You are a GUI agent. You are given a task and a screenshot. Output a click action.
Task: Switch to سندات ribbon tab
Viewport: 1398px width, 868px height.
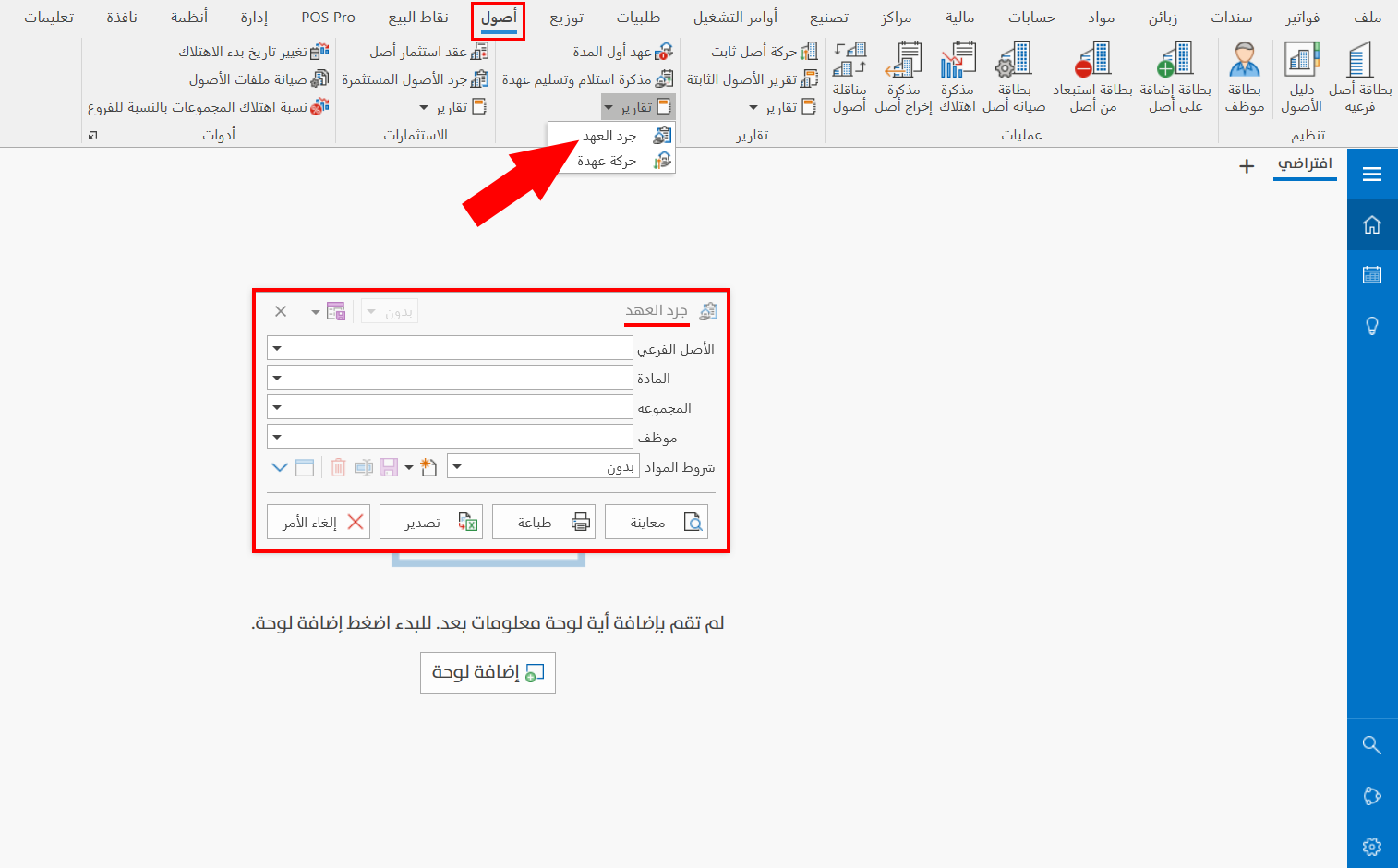1232,18
